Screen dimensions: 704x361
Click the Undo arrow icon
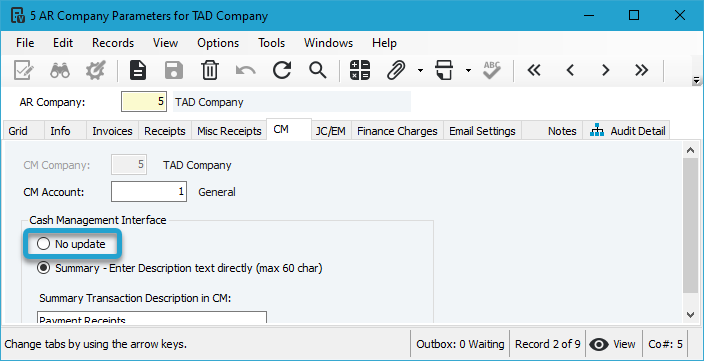click(x=246, y=70)
